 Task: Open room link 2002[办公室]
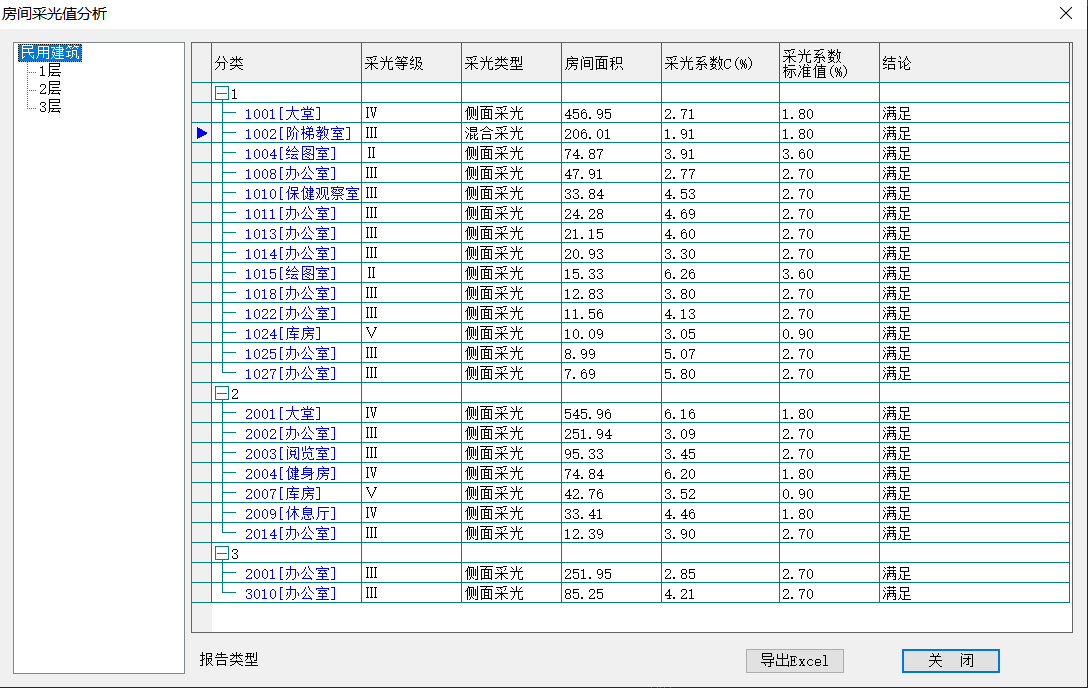[x=290, y=434]
